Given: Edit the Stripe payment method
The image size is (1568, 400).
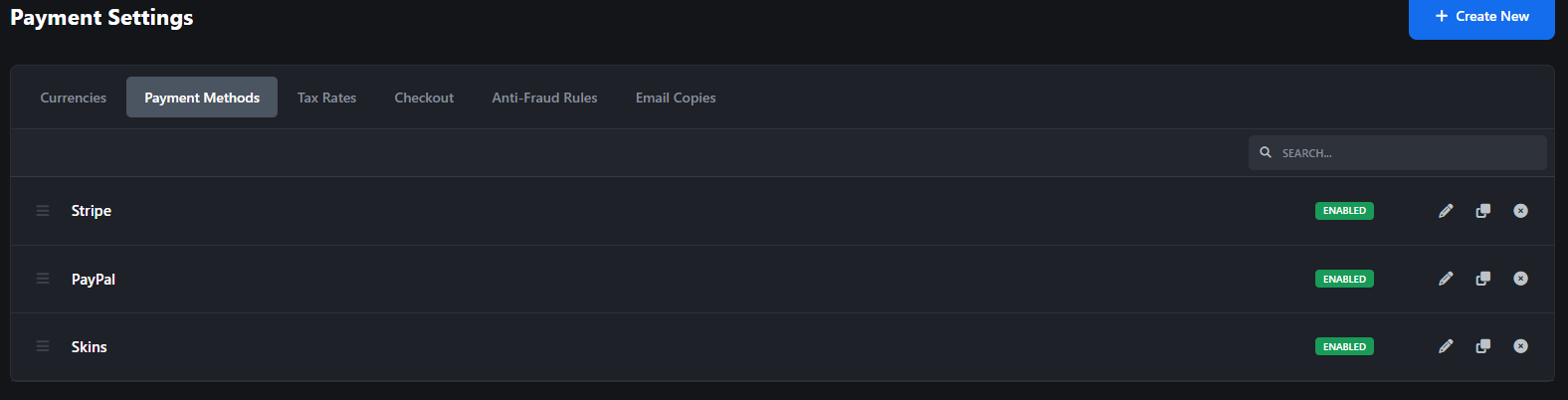Looking at the screenshot, I should (x=1446, y=211).
